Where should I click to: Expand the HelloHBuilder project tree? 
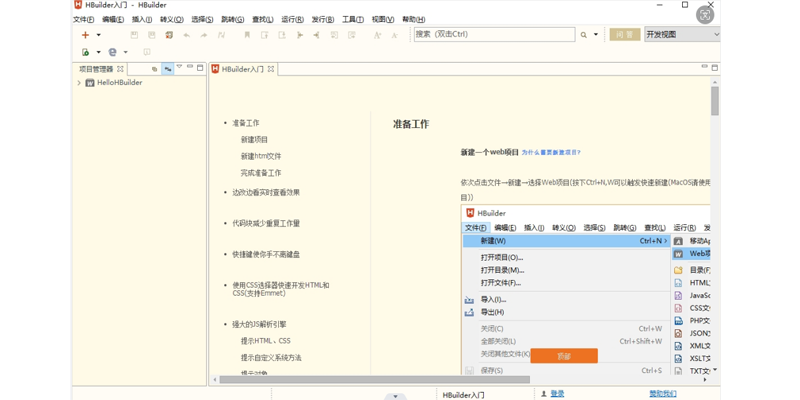pyautogui.click(x=79, y=83)
